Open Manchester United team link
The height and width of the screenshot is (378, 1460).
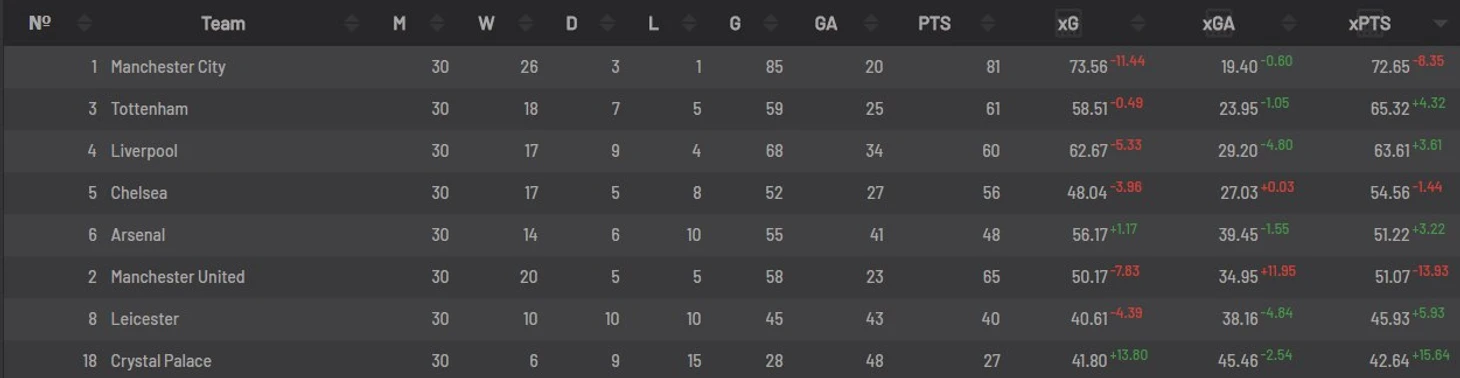178,277
